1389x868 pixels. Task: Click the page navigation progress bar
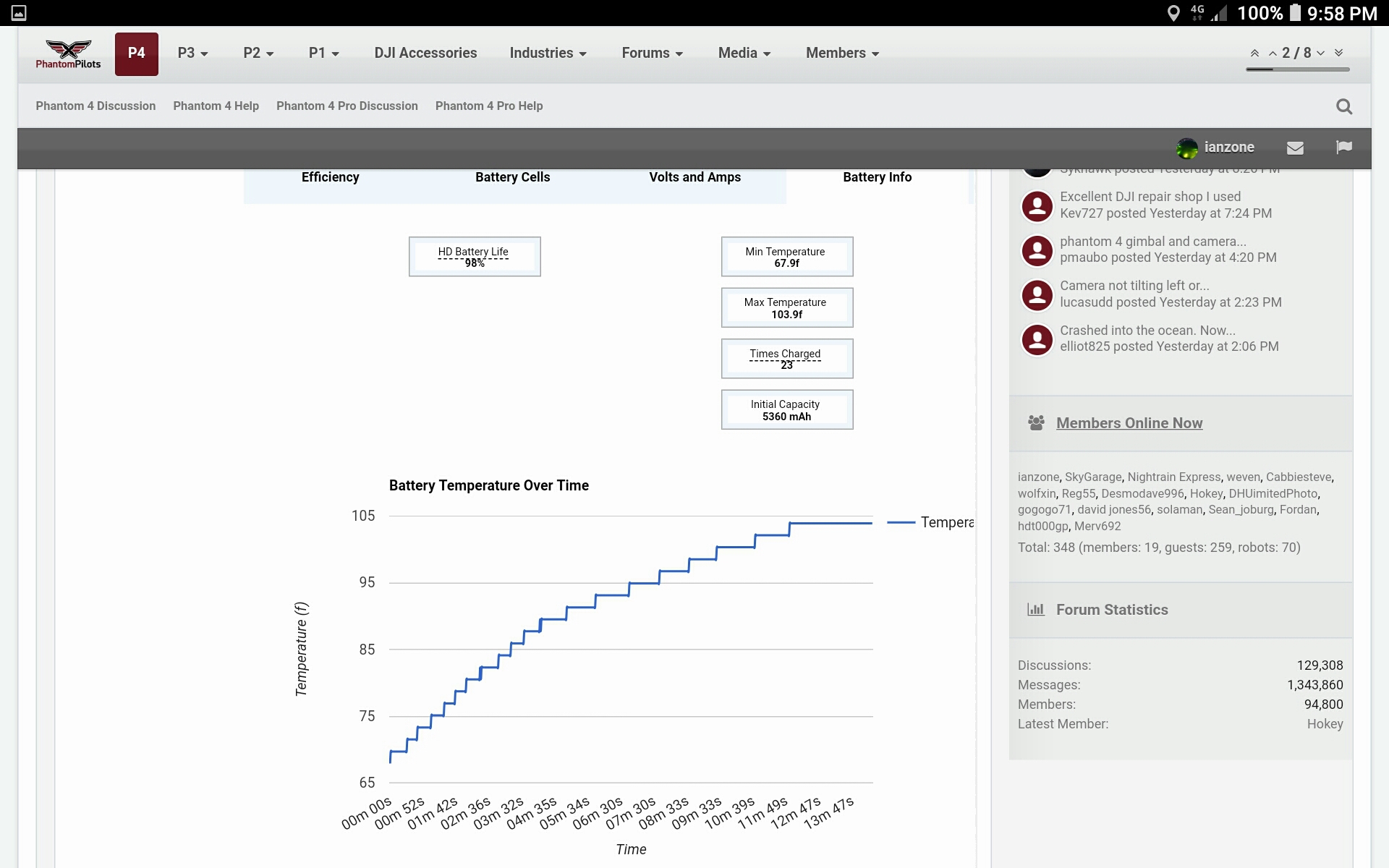pyautogui.click(x=1297, y=69)
